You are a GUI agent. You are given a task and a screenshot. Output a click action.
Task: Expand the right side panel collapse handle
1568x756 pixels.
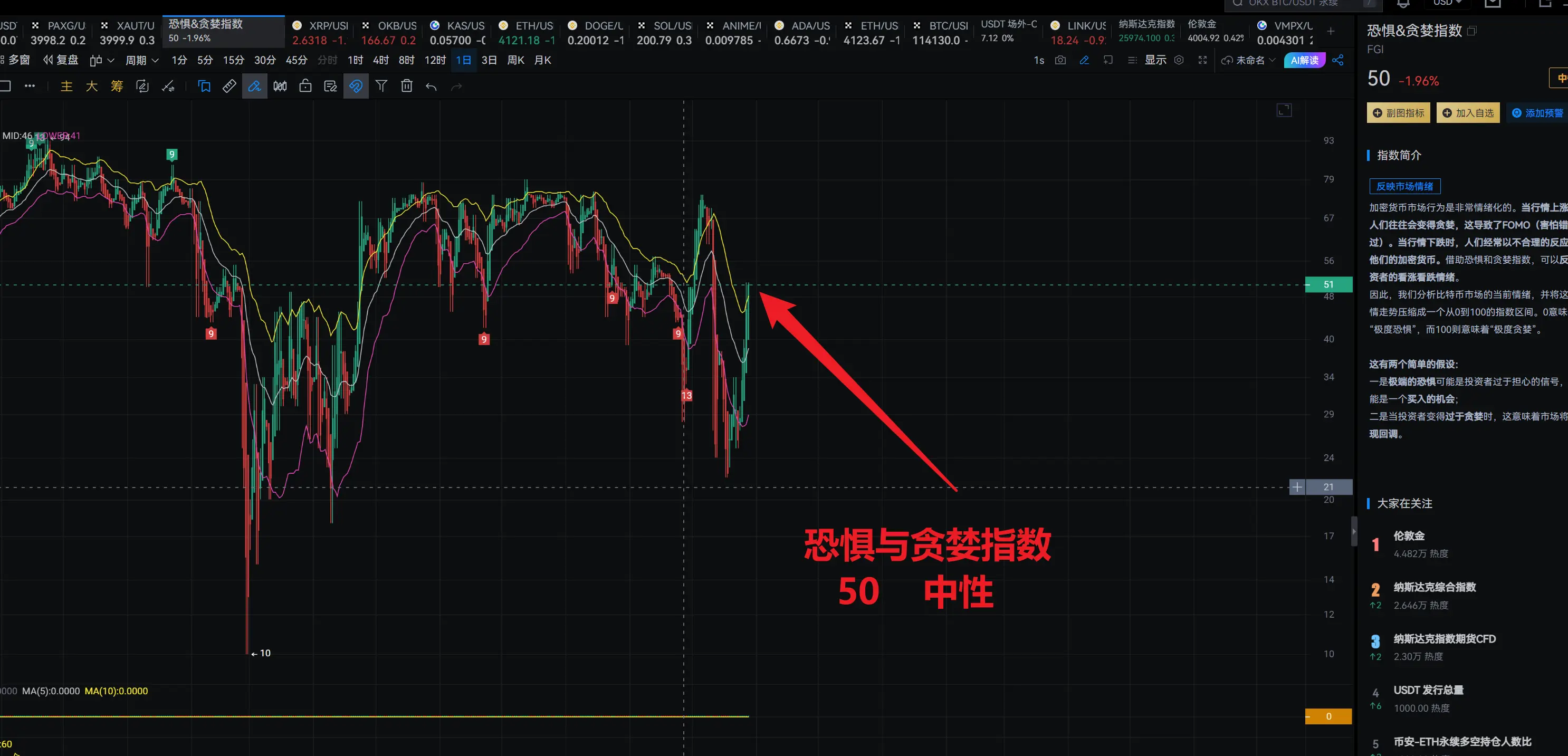[1354, 531]
